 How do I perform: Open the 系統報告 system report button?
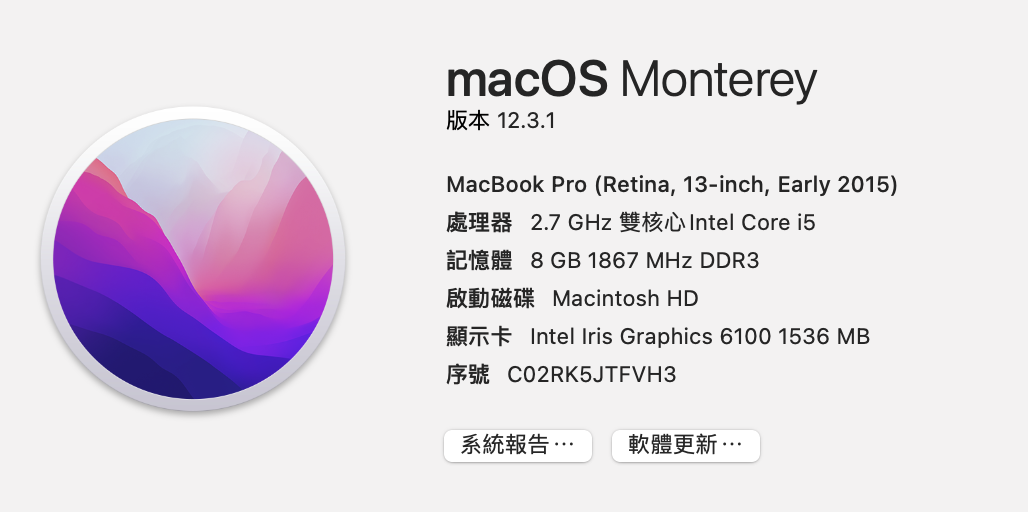[518, 446]
